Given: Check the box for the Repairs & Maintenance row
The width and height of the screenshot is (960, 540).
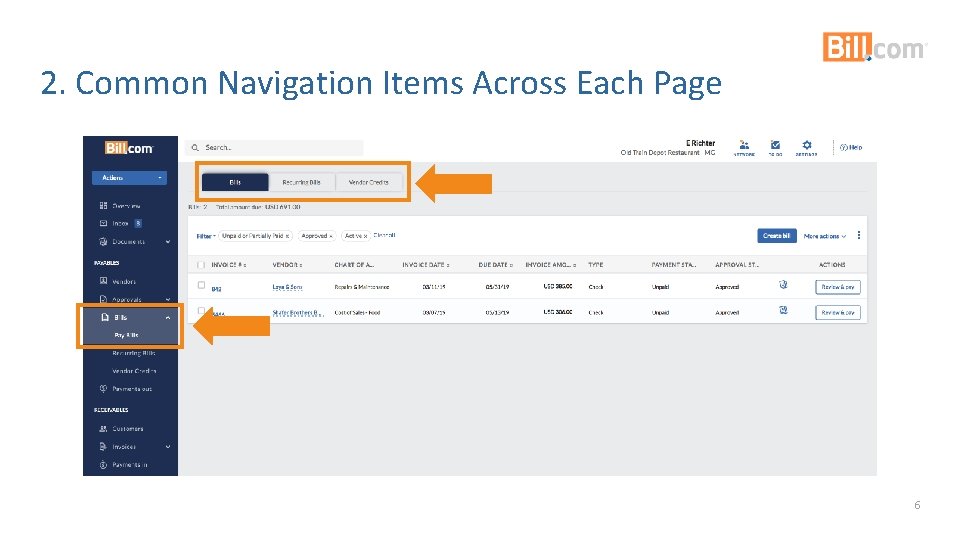Looking at the screenshot, I should point(201,285).
